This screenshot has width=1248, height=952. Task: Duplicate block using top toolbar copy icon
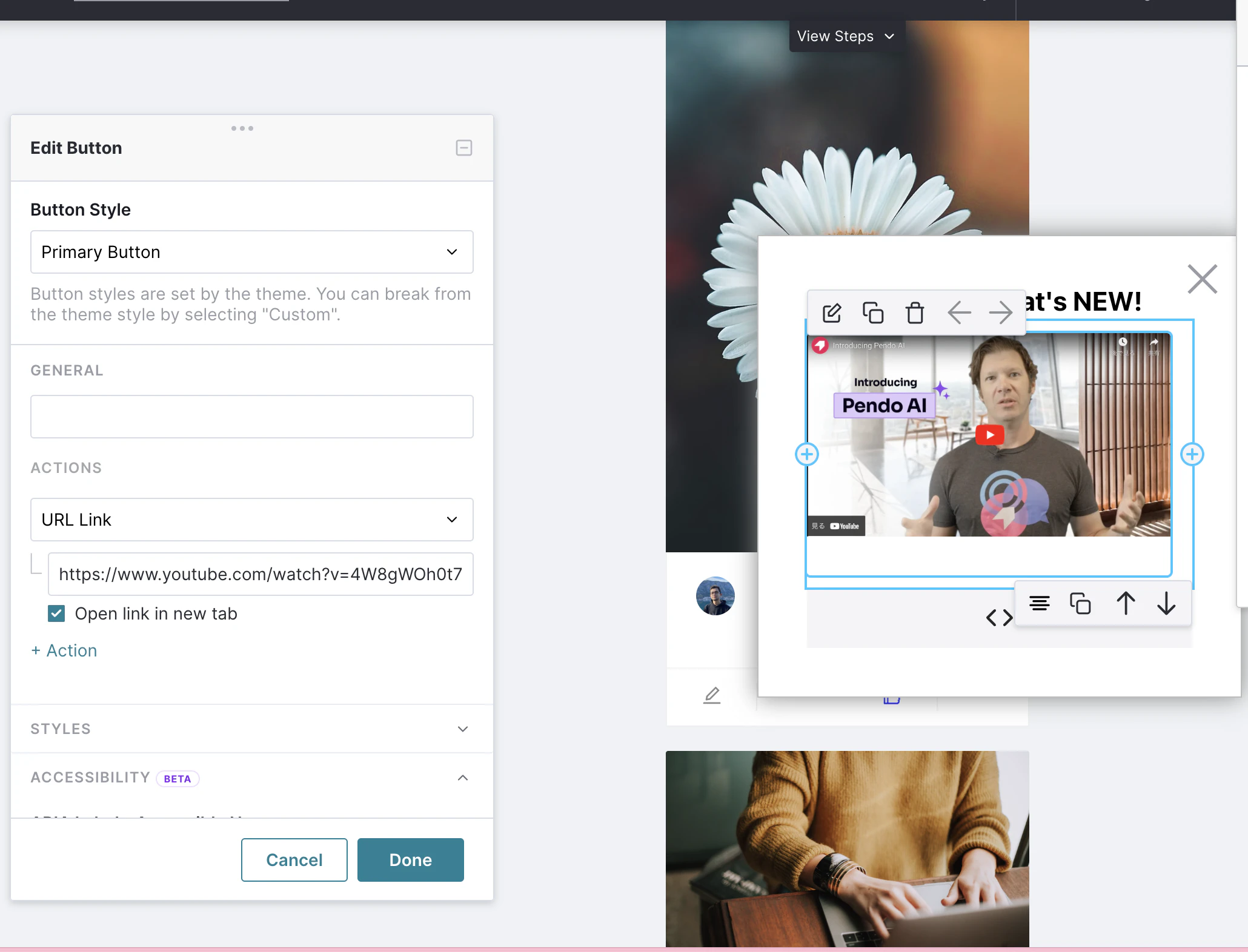[x=873, y=313]
